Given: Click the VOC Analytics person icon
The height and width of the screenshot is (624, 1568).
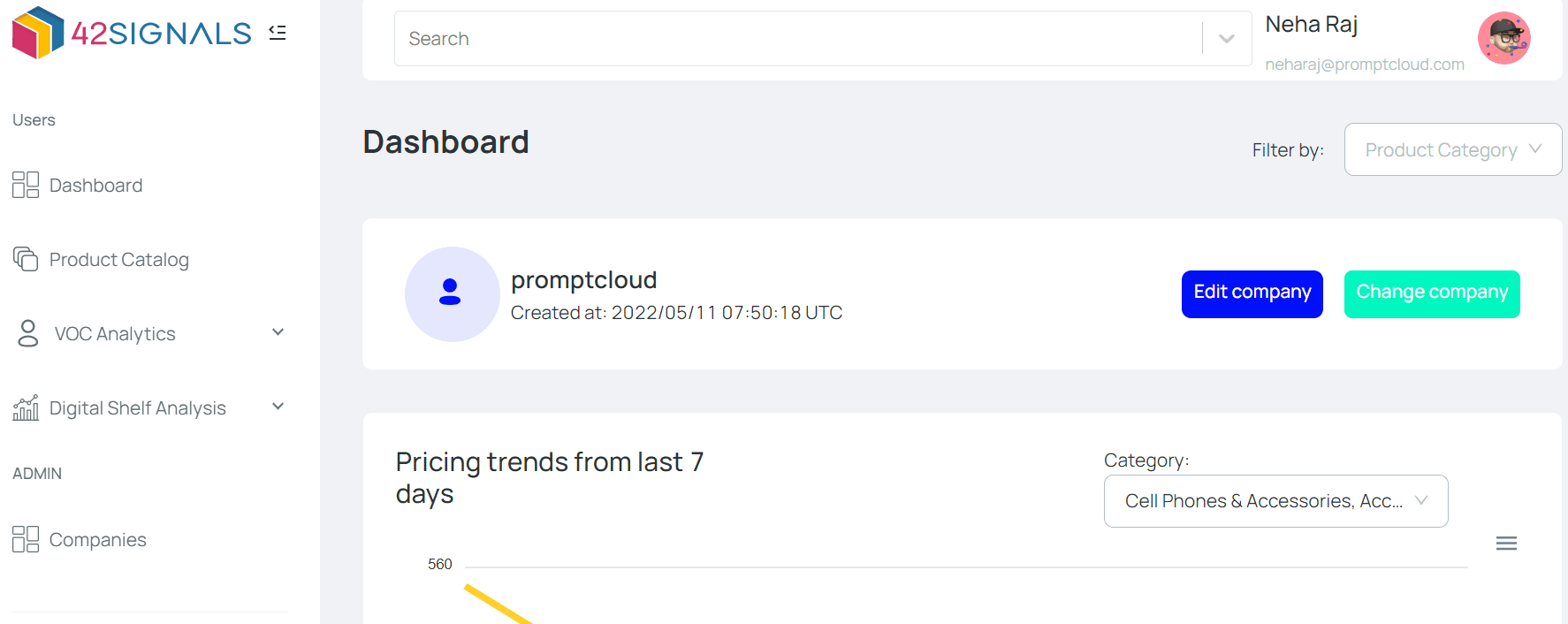Looking at the screenshot, I should 28,333.
